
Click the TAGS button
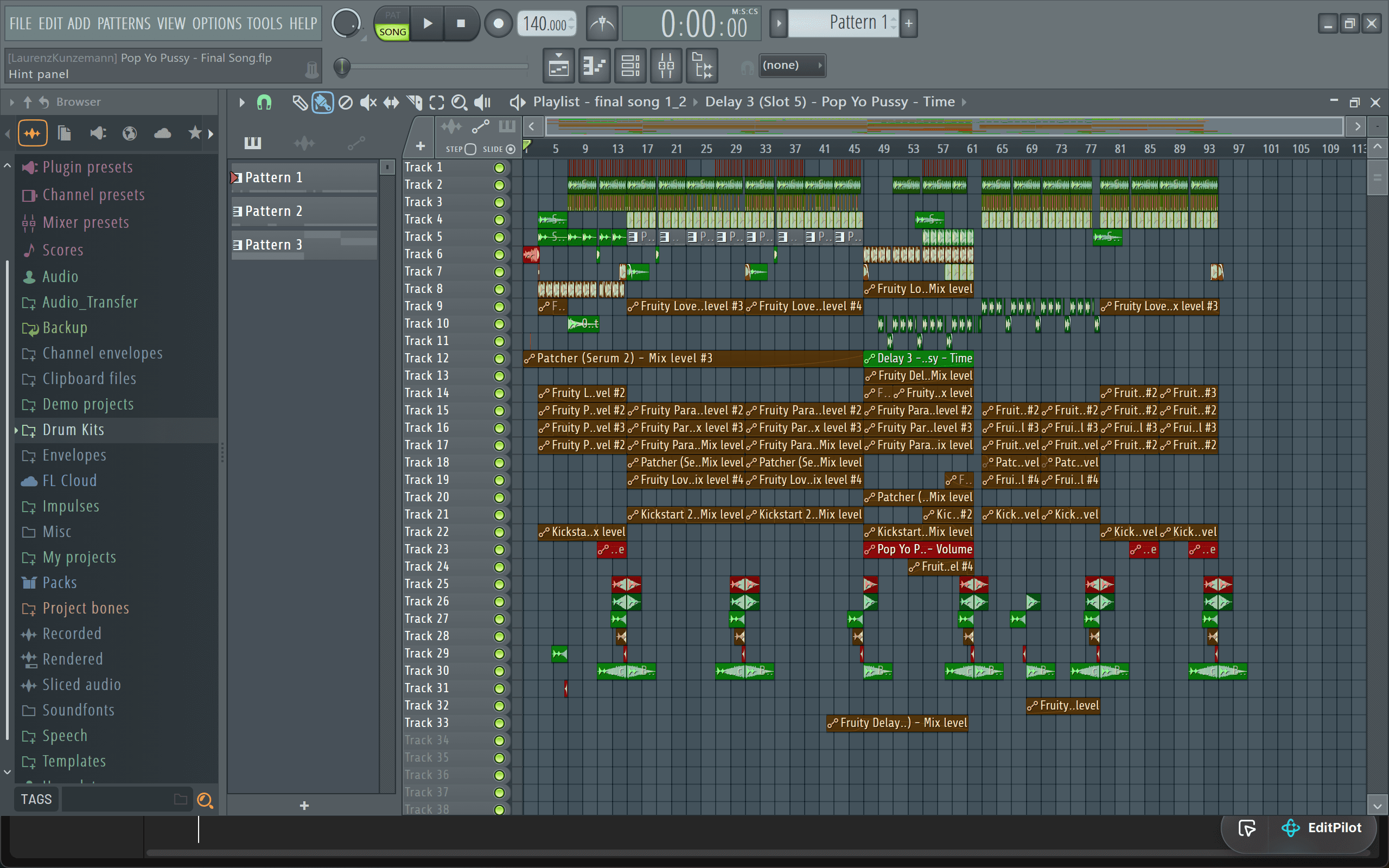pos(36,800)
